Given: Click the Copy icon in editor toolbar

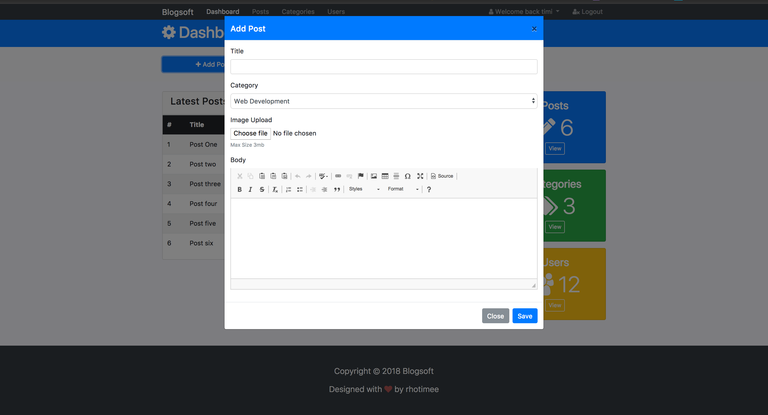Looking at the screenshot, I should pos(250,176).
